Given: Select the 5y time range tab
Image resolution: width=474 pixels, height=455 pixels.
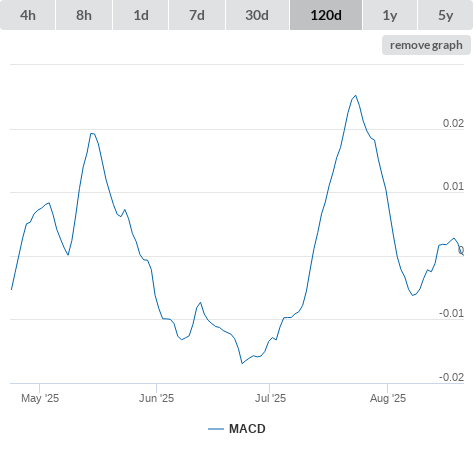Looking at the screenshot, I should 445,15.
